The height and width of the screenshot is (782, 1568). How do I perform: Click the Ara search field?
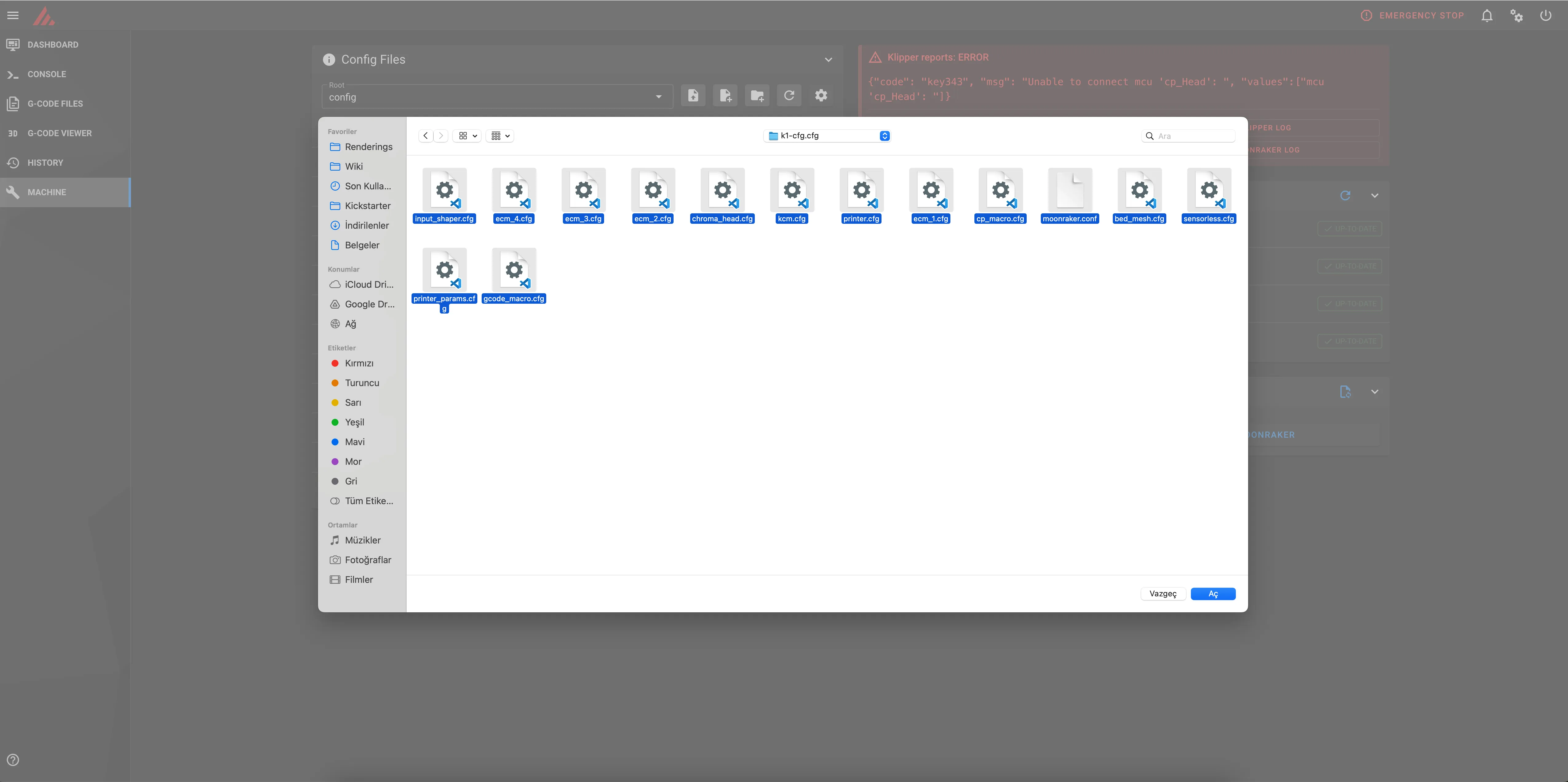[x=1188, y=136]
